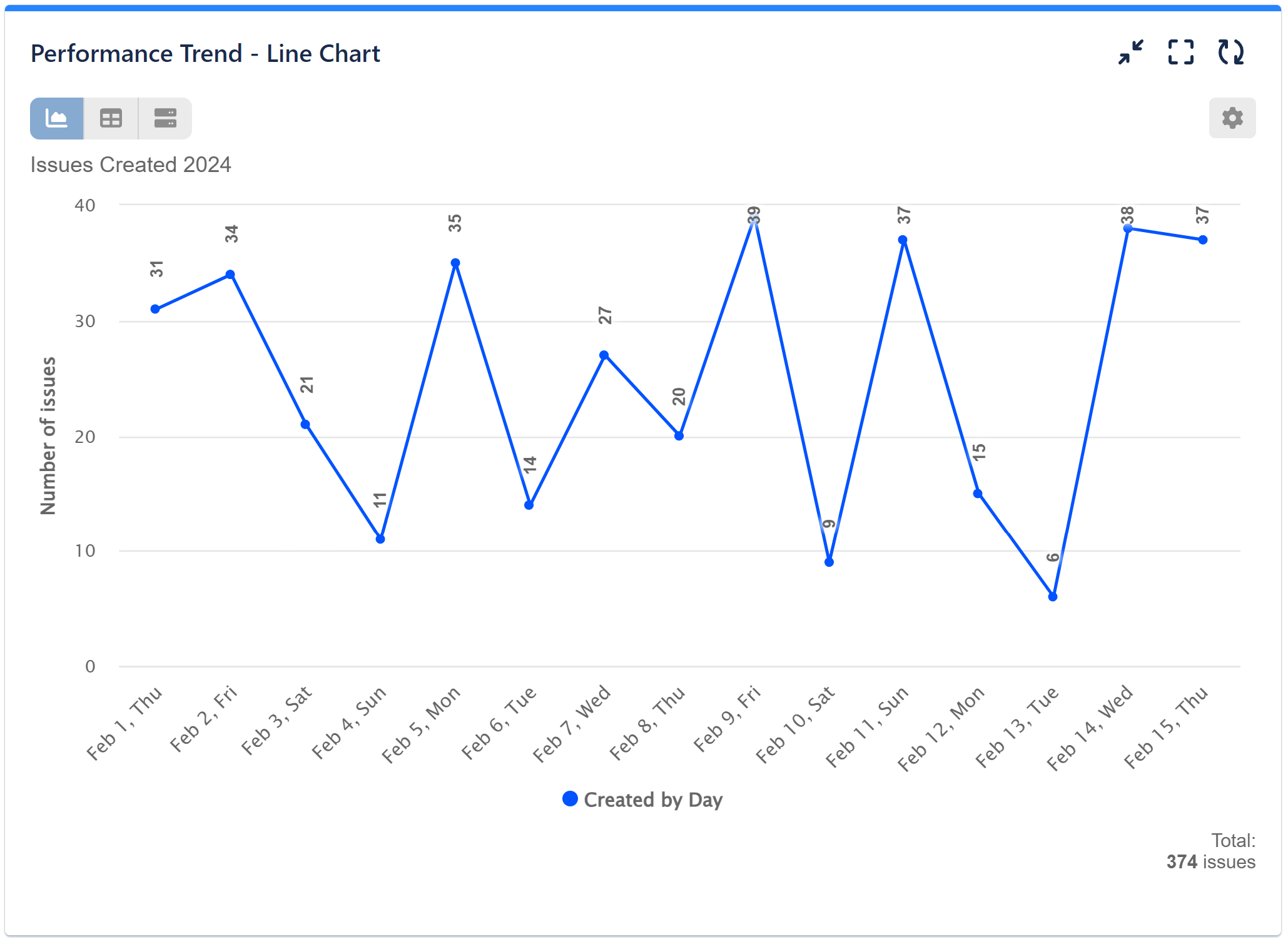Enable the table display mode toggle

point(110,118)
